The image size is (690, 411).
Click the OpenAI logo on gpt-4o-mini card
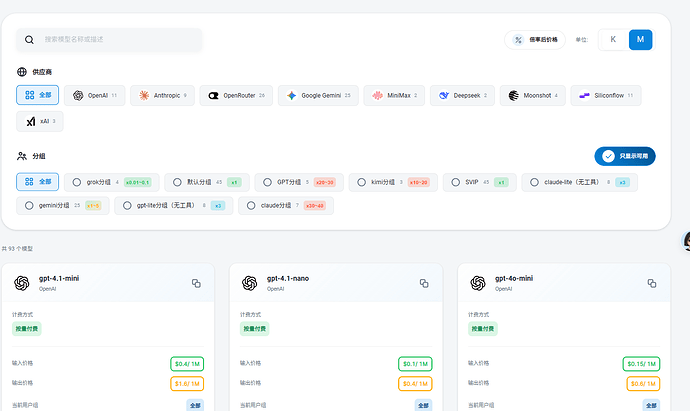click(477, 283)
